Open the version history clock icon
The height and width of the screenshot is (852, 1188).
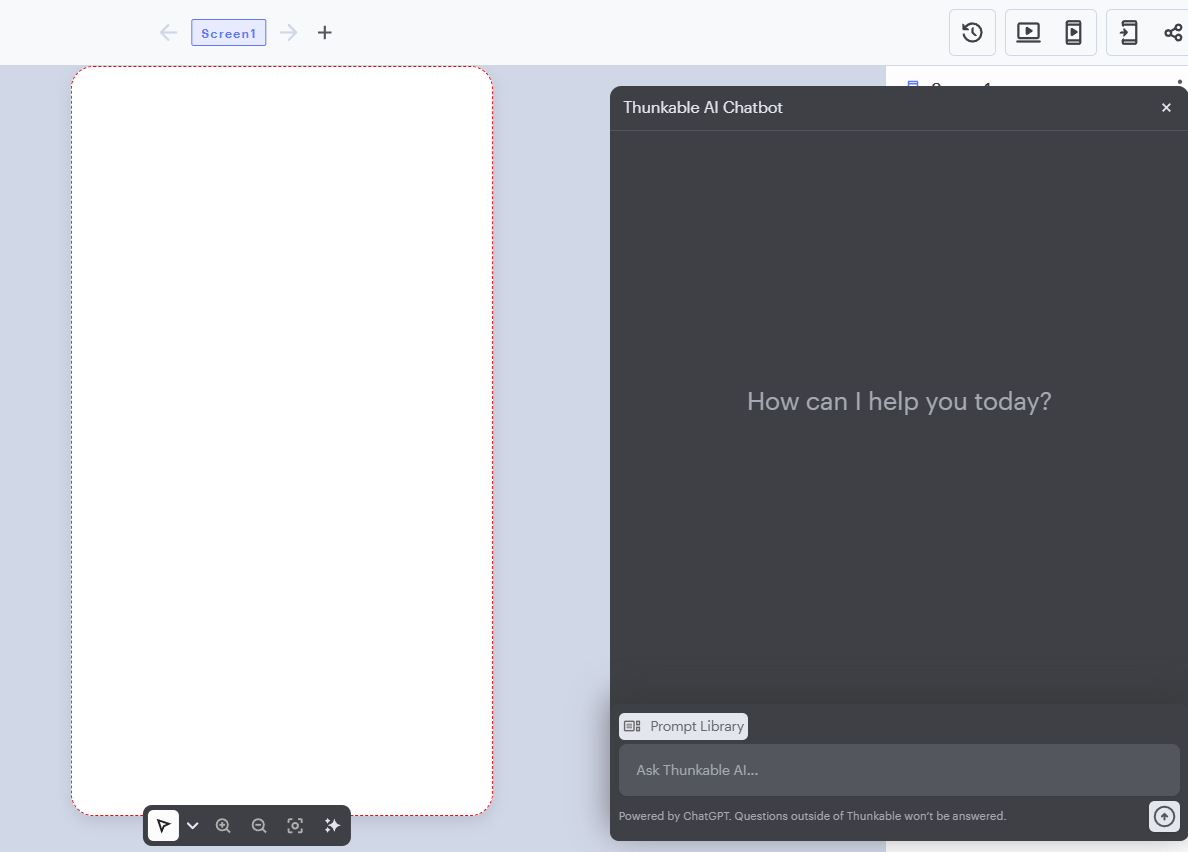coord(972,33)
